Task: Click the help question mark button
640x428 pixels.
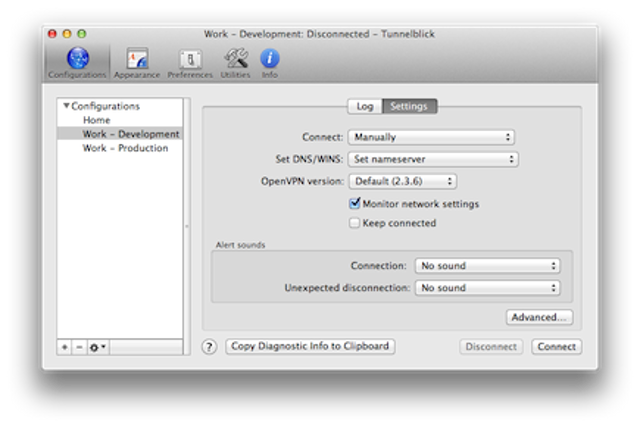Action: (x=209, y=347)
